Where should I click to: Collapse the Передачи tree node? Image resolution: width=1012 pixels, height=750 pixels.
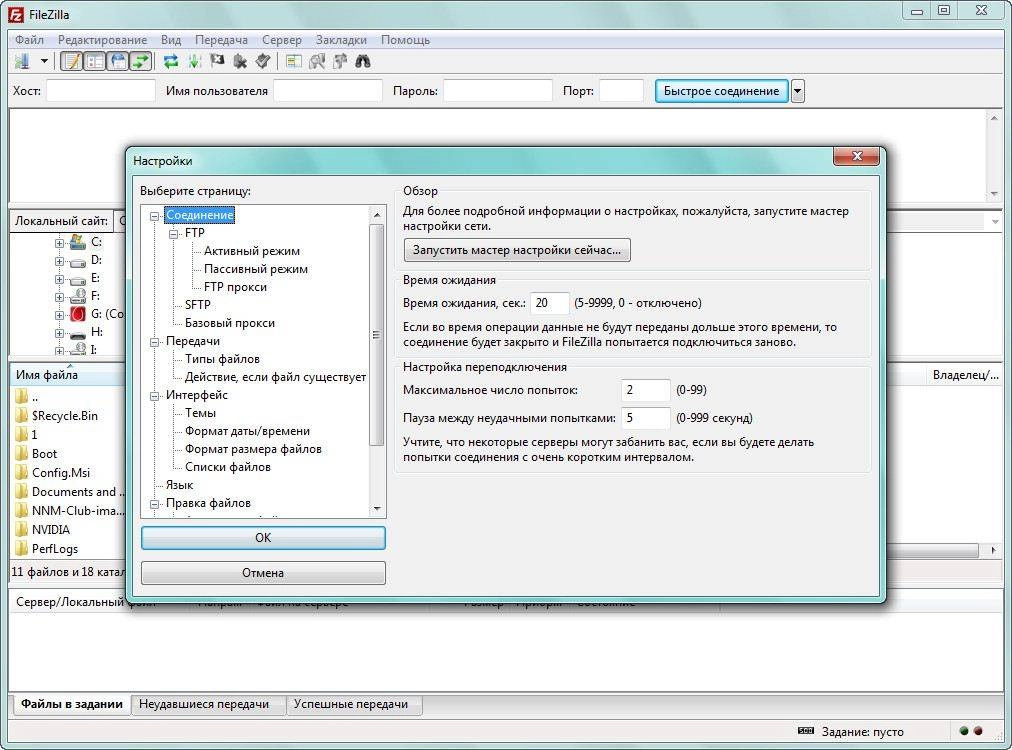tap(154, 342)
